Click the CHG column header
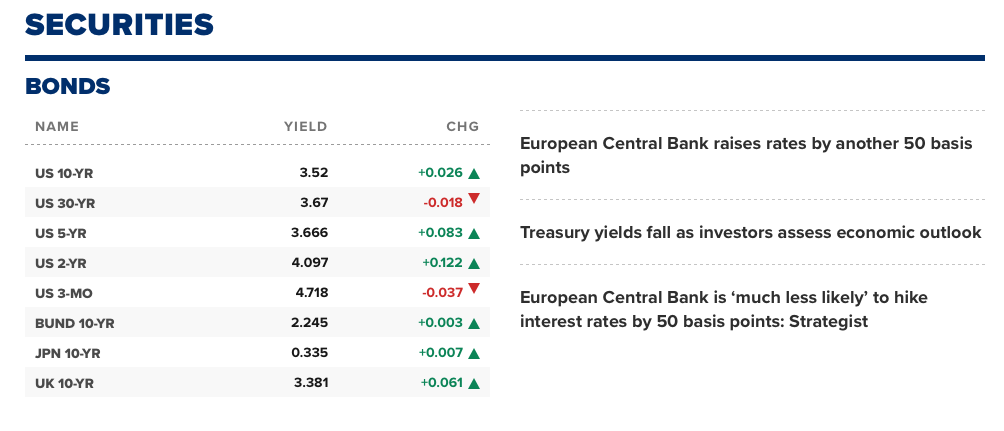 point(462,127)
